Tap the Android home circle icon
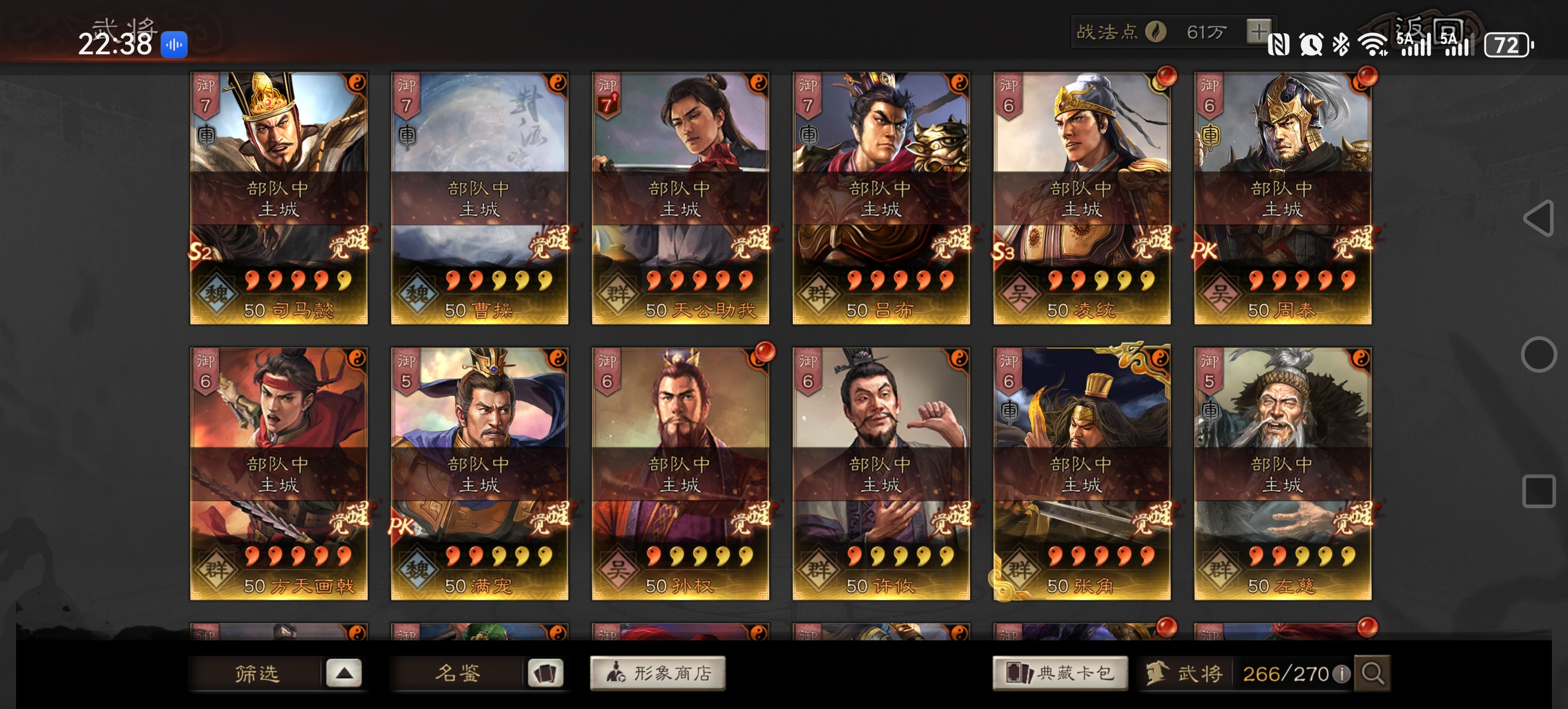This screenshot has width=1568, height=709. click(x=1538, y=354)
